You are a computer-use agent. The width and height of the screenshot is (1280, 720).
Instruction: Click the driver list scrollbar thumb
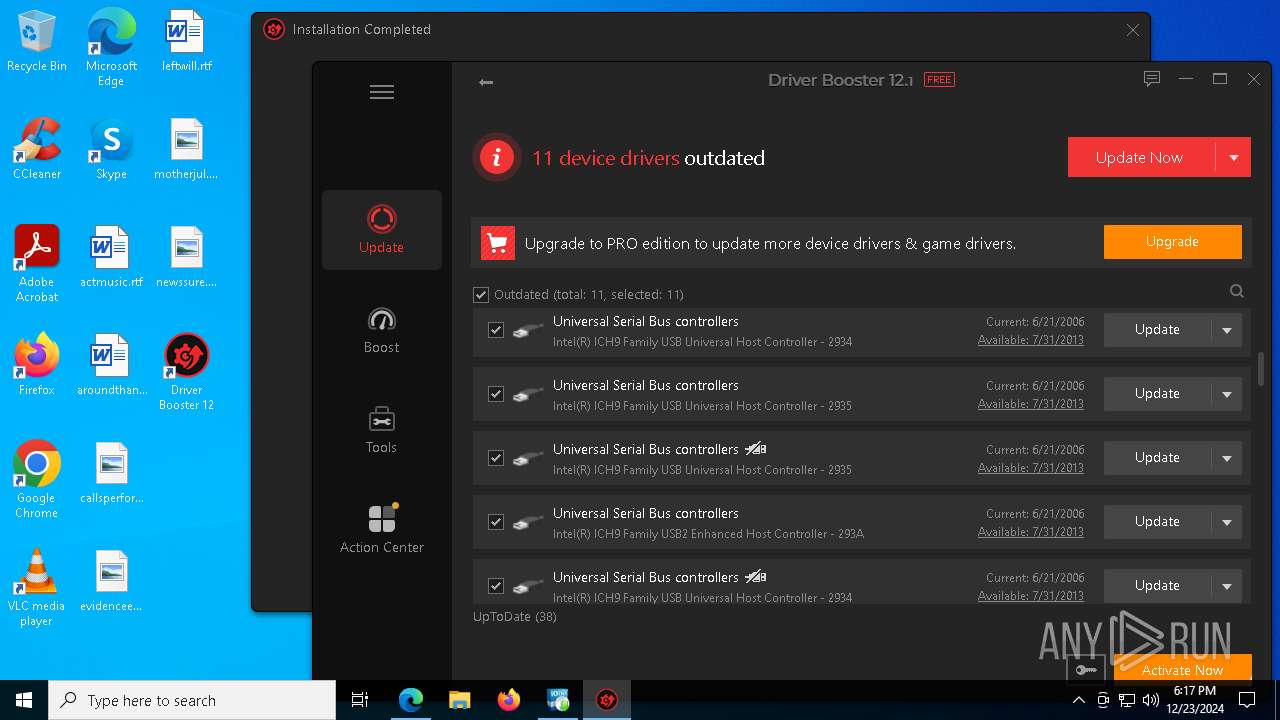click(1261, 367)
